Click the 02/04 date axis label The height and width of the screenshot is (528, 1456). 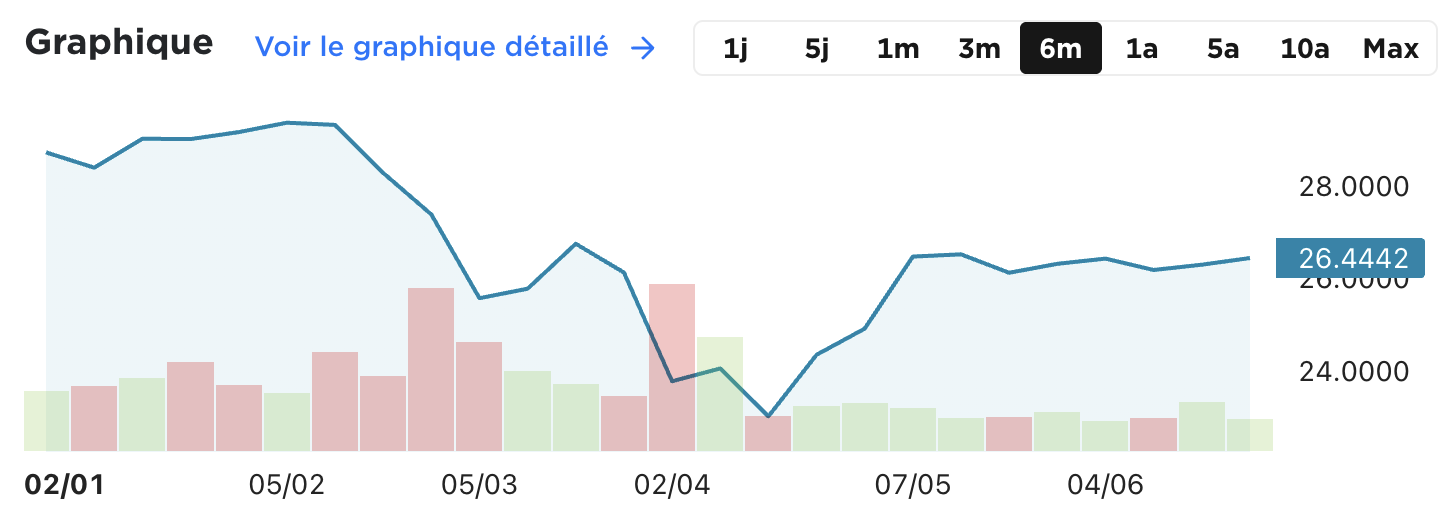pyautogui.click(x=672, y=485)
